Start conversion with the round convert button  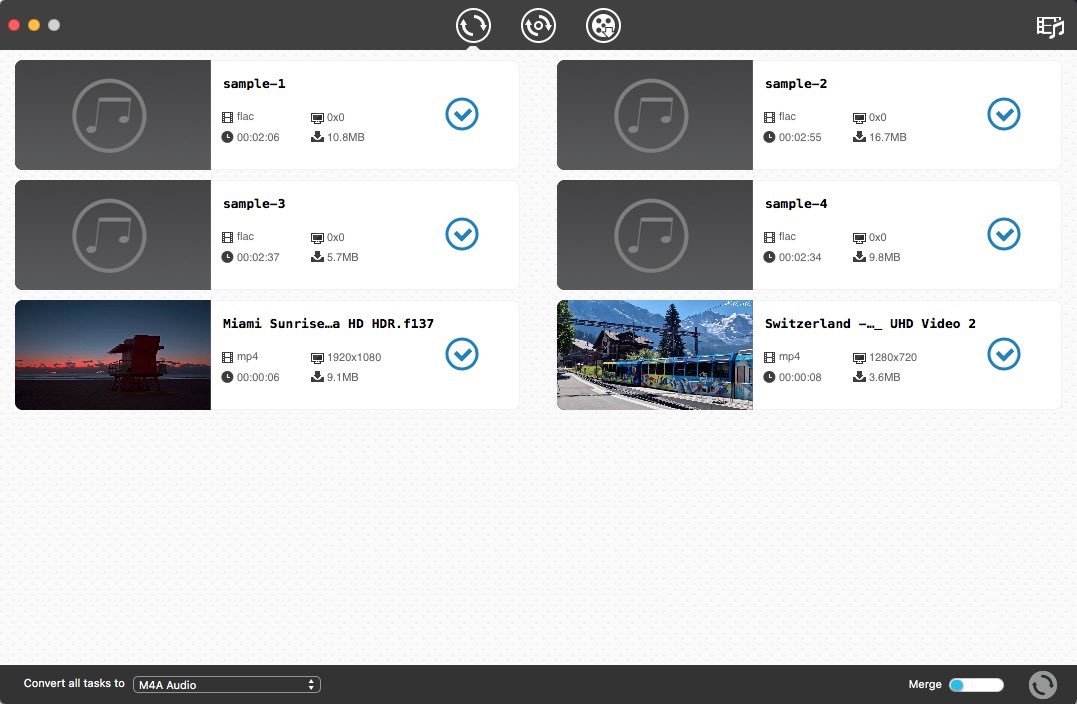pos(1042,685)
